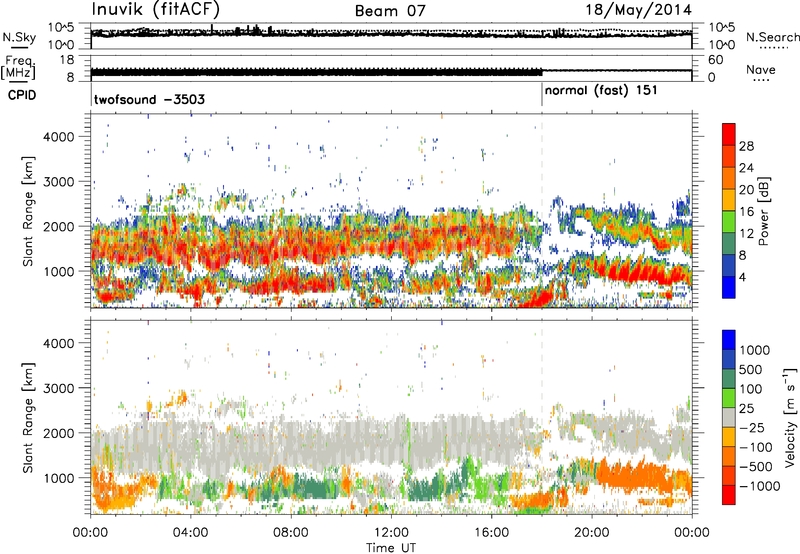800x554 pixels.
Task: Click the frequency axis value '18'
Action: pos(67,60)
